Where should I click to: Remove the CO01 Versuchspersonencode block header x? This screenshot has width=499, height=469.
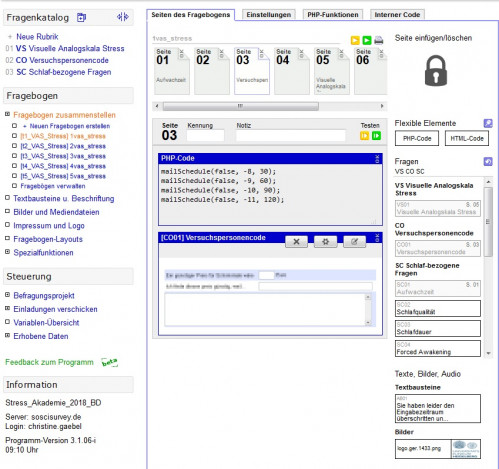coord(377,236)
